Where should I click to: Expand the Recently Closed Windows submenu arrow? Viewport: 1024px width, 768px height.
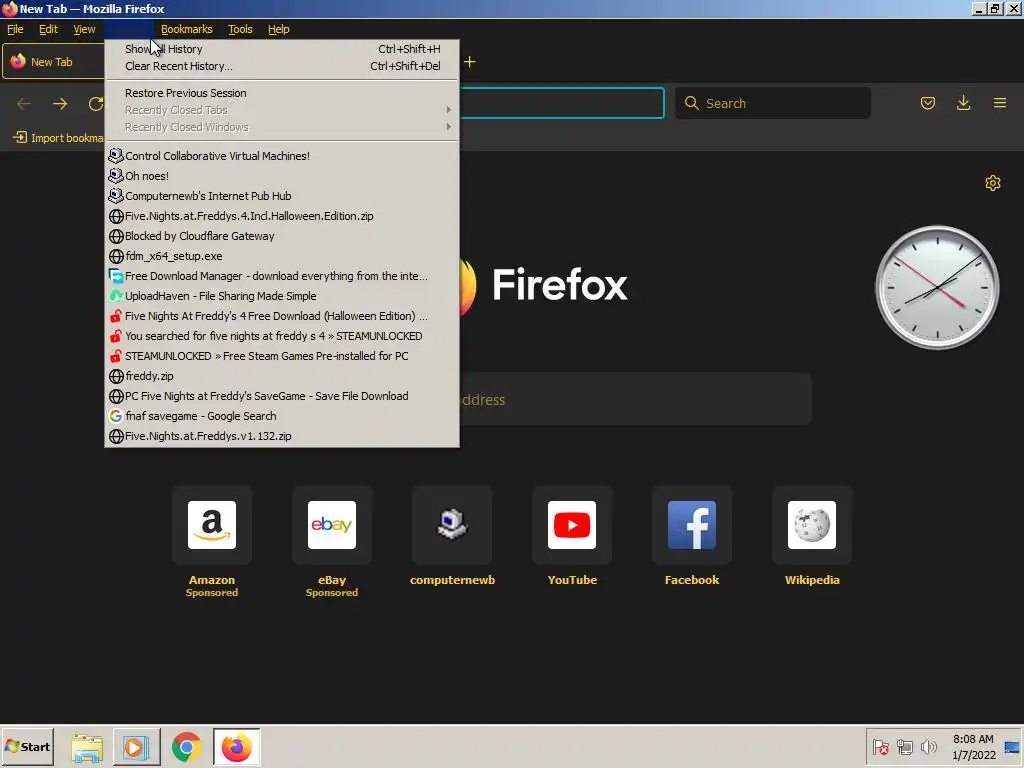tap(449, 127)
